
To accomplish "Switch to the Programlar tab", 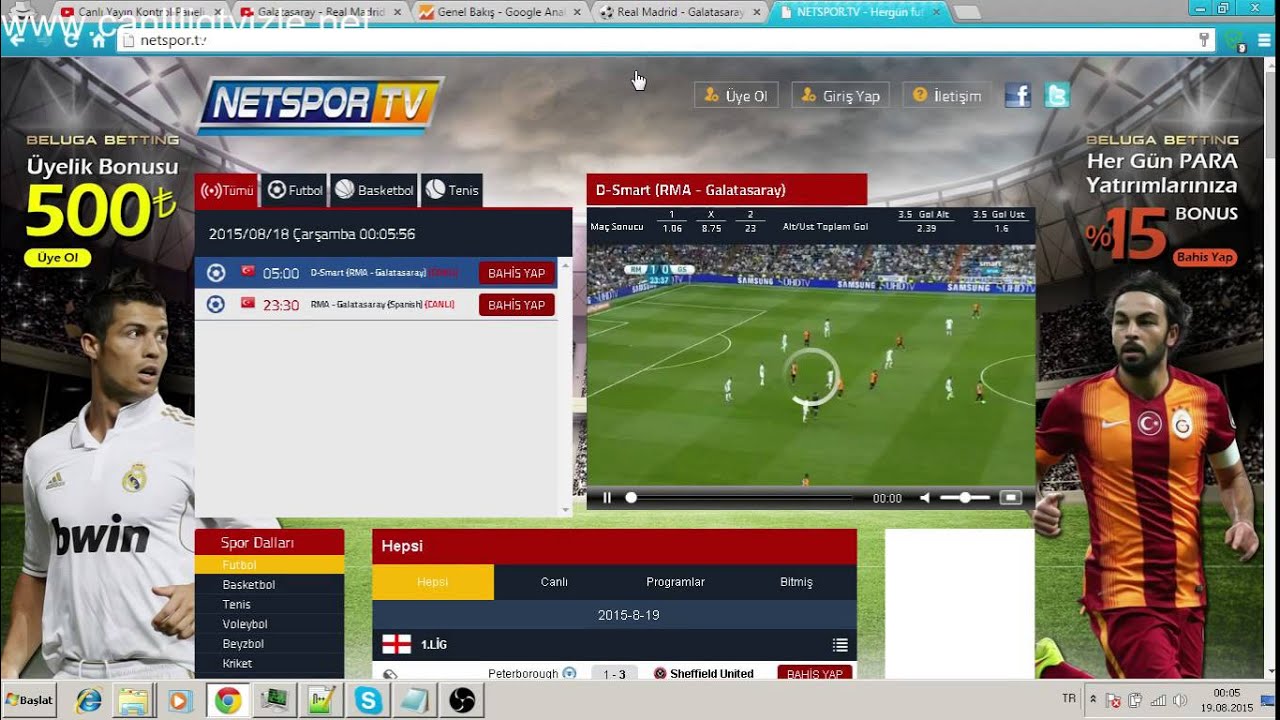I will tap(675, 582).
